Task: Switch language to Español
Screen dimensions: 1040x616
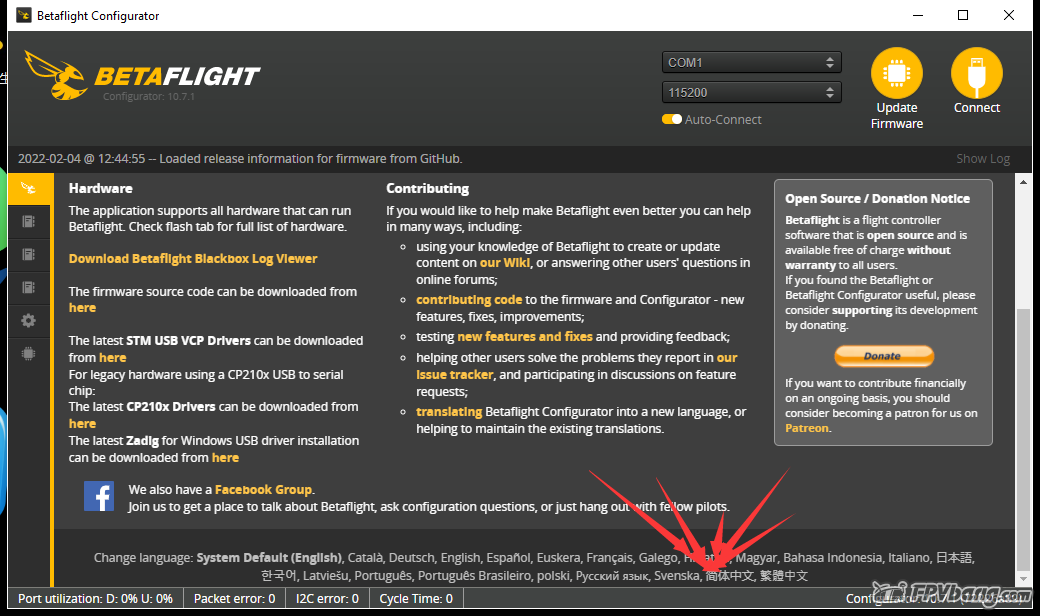Action: tap(508, 558)
